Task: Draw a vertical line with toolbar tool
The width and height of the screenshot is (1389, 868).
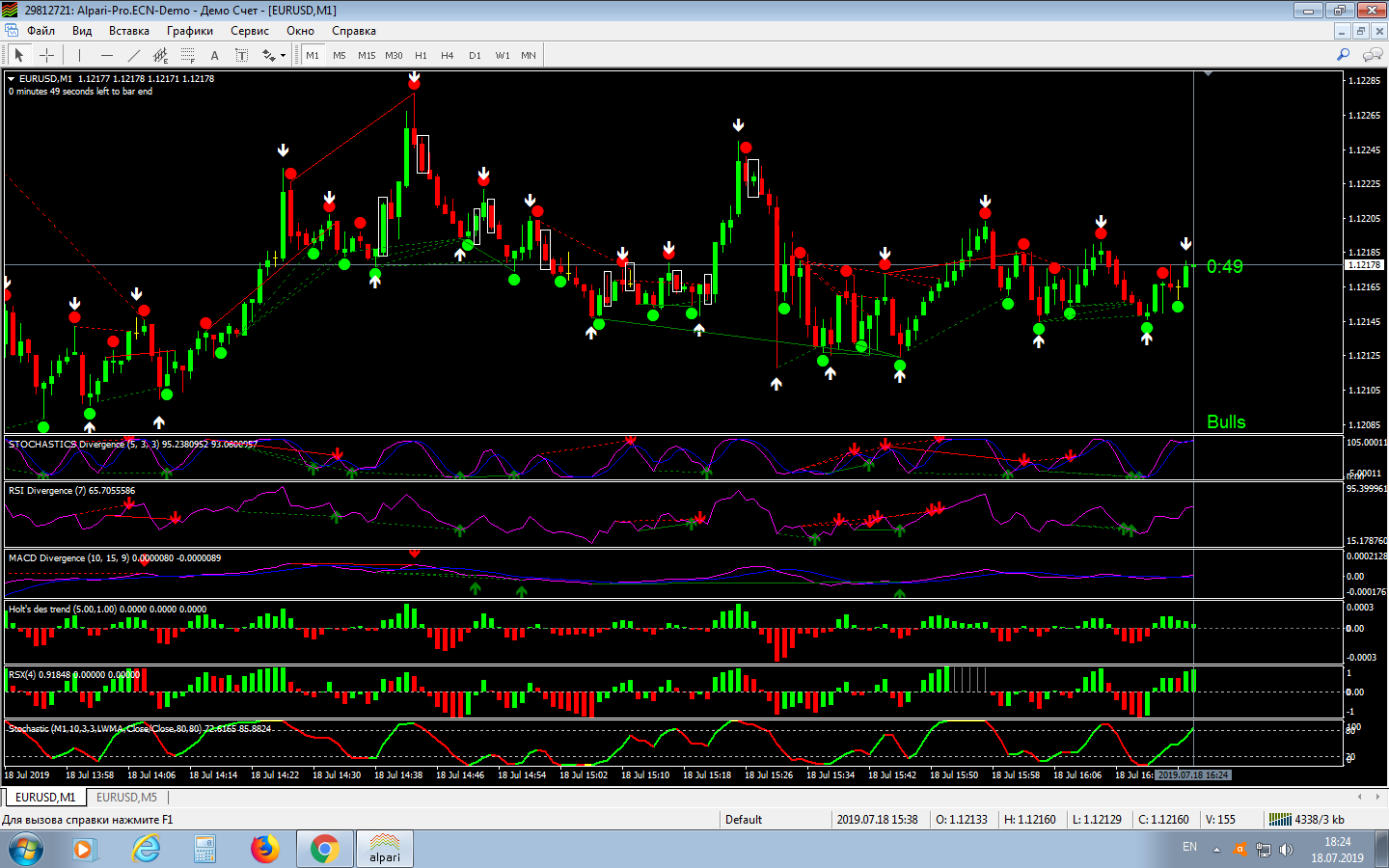Action: tap(79, 55)
